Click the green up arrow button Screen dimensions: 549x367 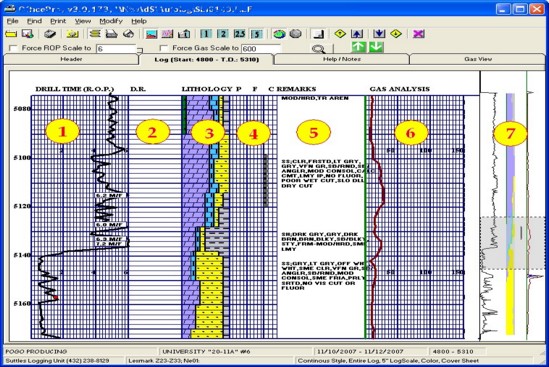click(359, 47)
